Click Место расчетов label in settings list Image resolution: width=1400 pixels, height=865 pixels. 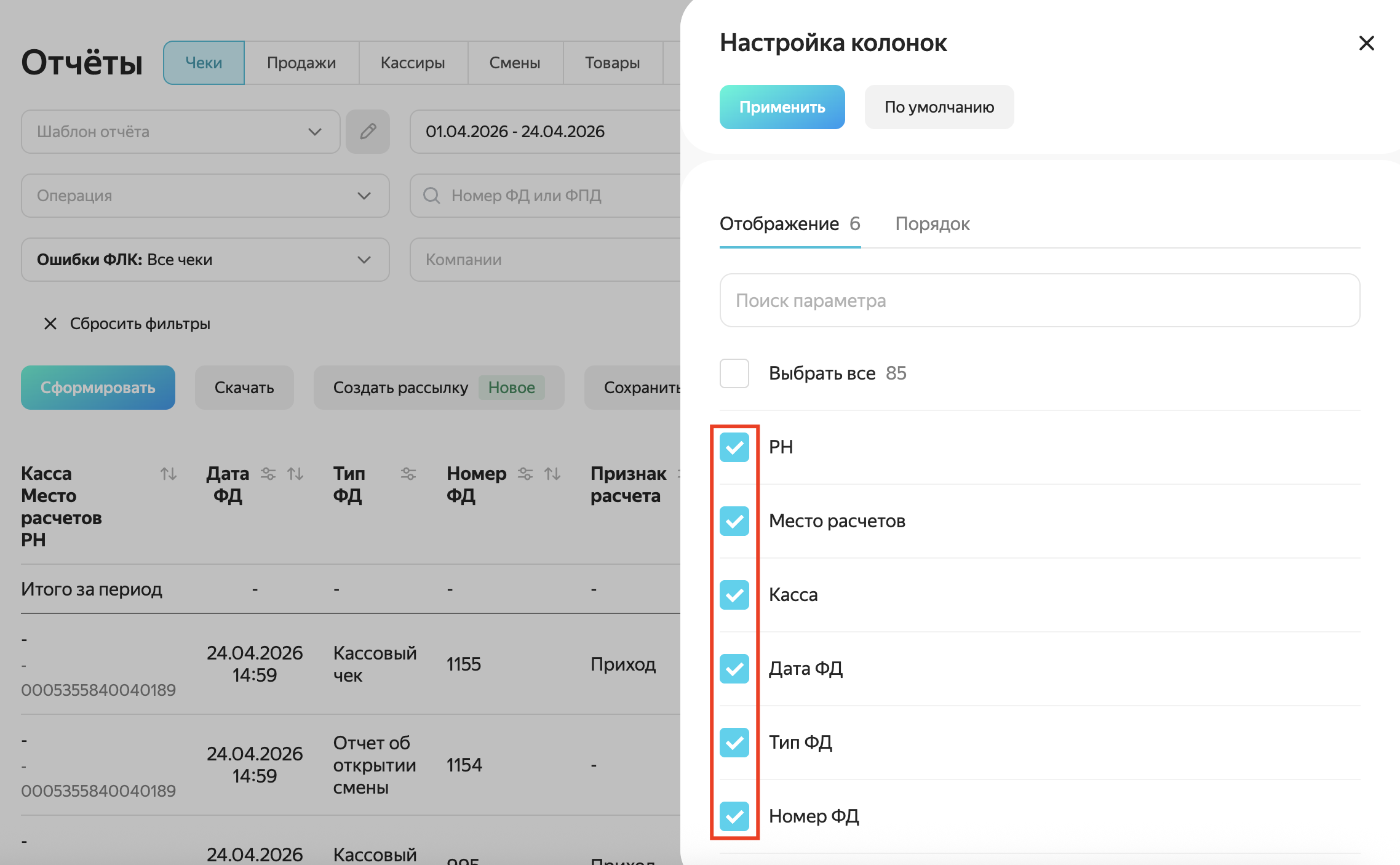point(837,521)
